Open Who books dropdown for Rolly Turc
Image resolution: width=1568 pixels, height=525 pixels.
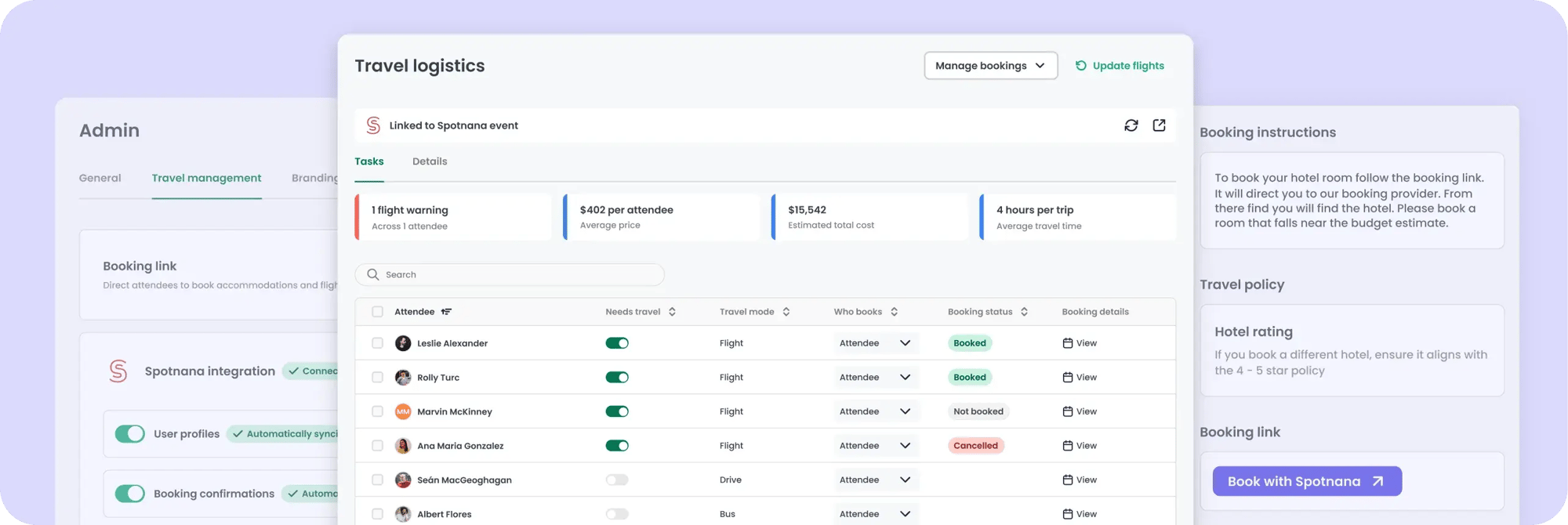pyautogui.click(x=876, y=378)
